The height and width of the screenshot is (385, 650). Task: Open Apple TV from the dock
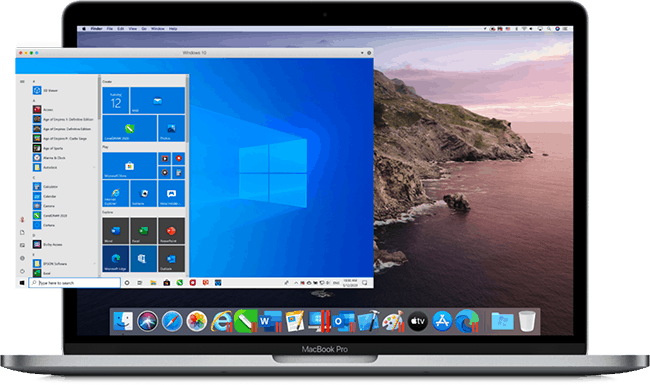tap(417, 321)
